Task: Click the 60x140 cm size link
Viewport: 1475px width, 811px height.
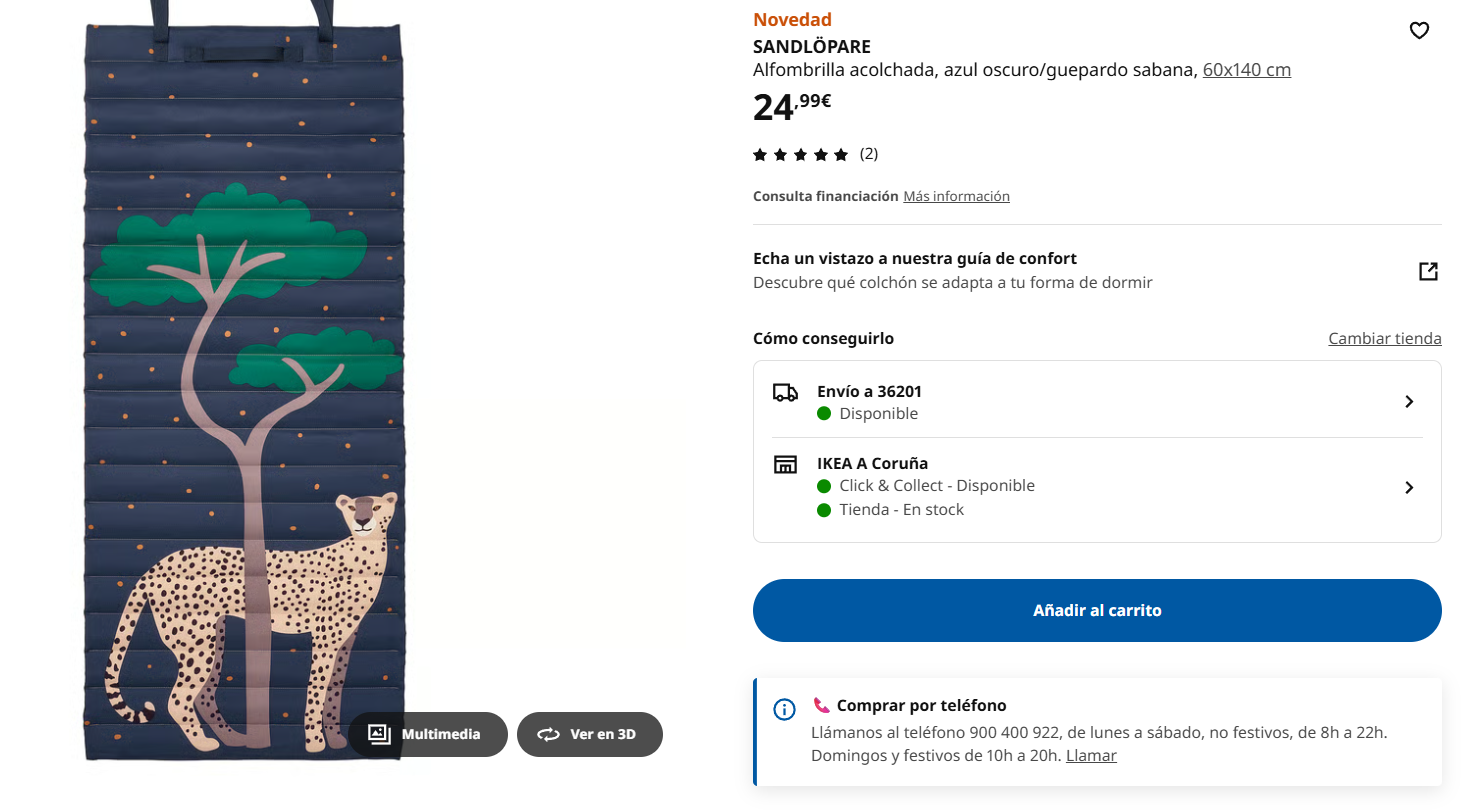Action: click(x=1246, y=70)
